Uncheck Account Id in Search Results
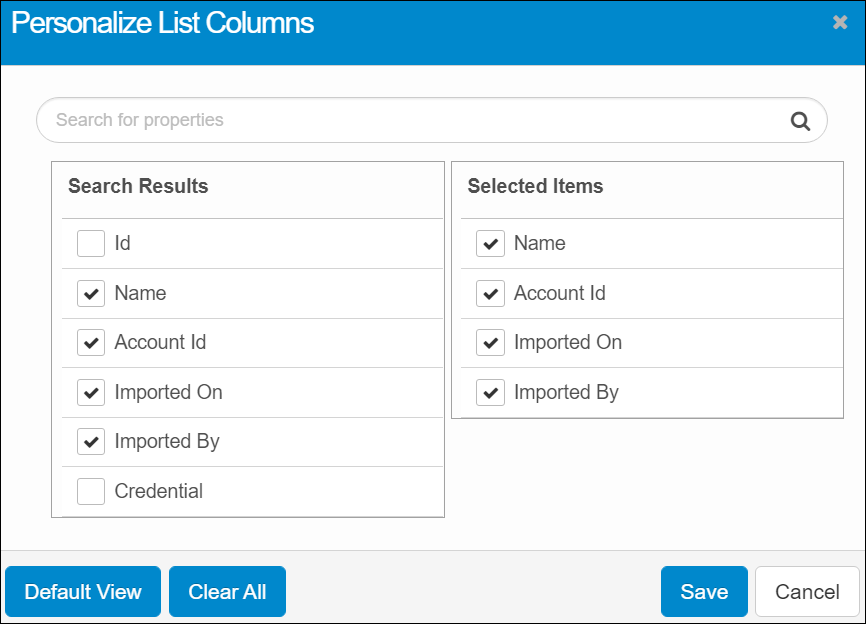866x624 pixels. [x=91, y=343]
